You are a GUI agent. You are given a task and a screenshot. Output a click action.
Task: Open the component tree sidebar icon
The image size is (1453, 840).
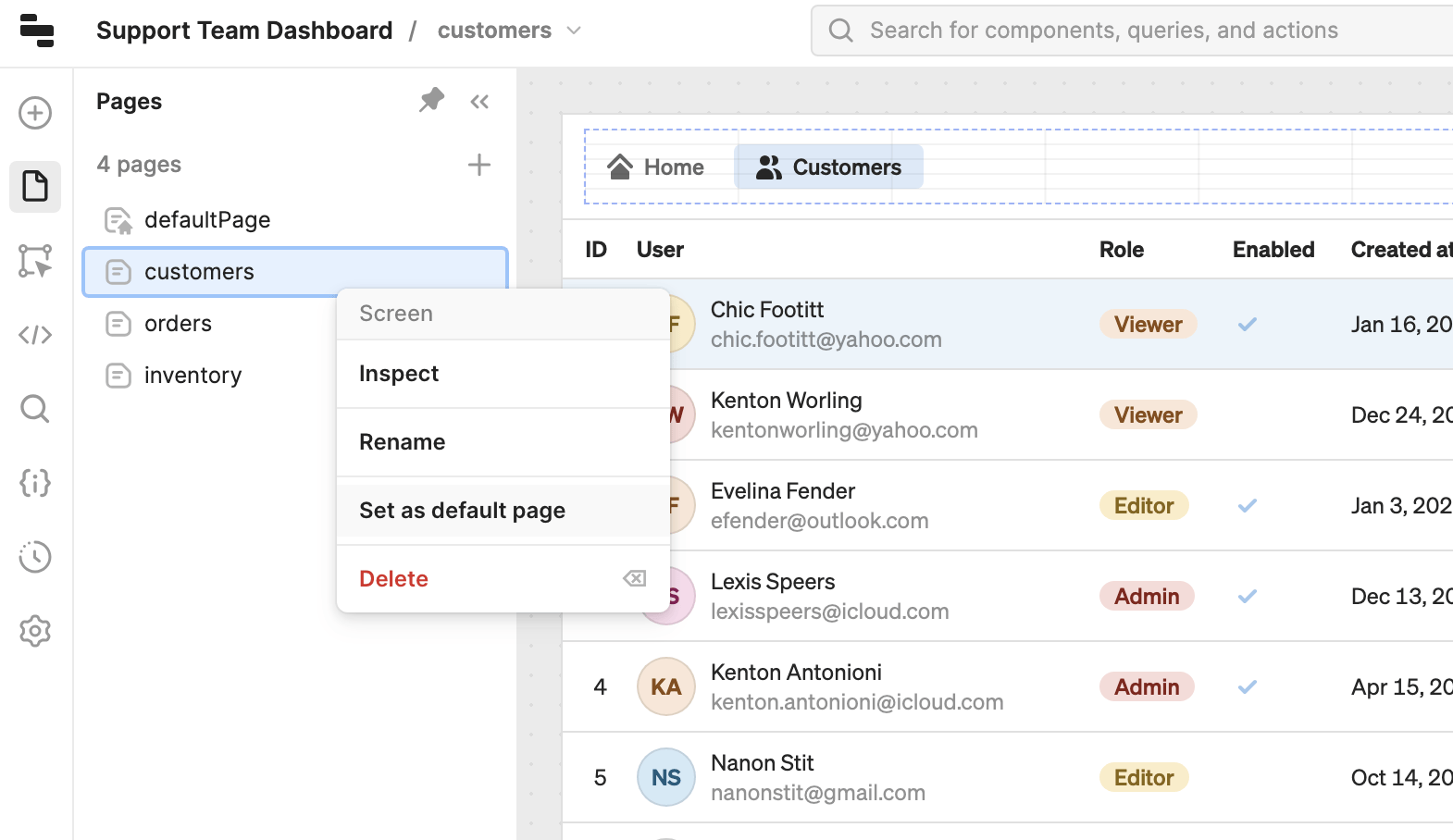click(35, 261)
